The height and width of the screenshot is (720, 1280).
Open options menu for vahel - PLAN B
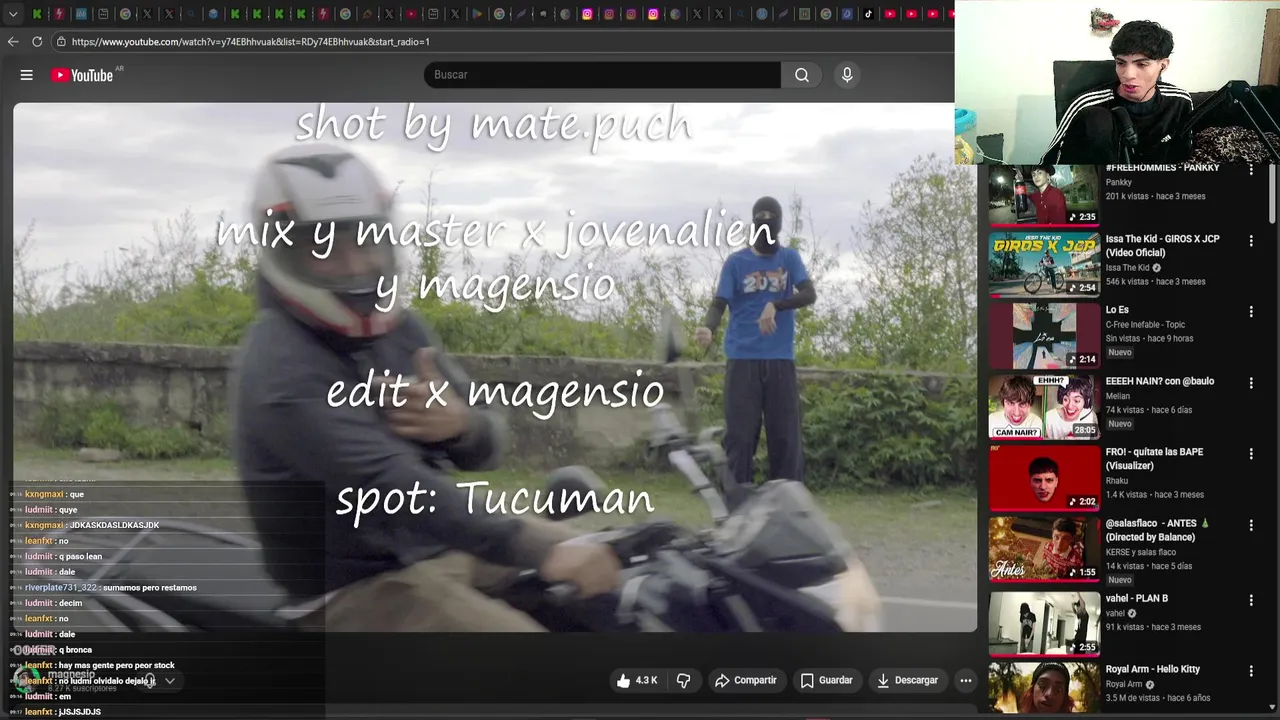click(1251, 600)
